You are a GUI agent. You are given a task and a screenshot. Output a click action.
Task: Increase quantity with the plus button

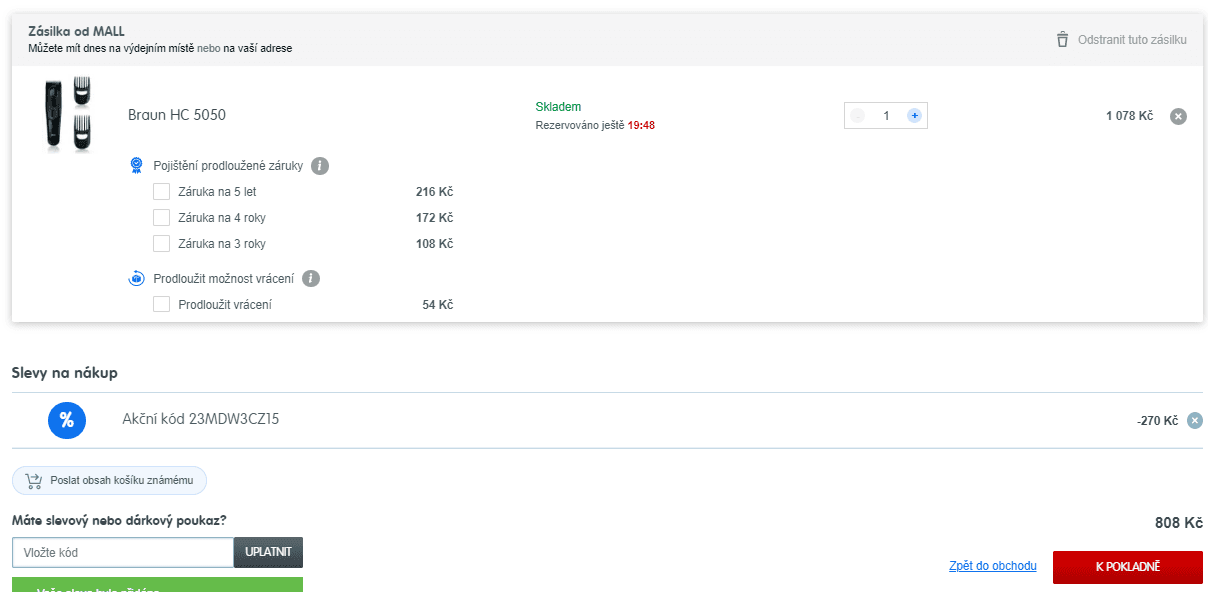pos(914,116)
